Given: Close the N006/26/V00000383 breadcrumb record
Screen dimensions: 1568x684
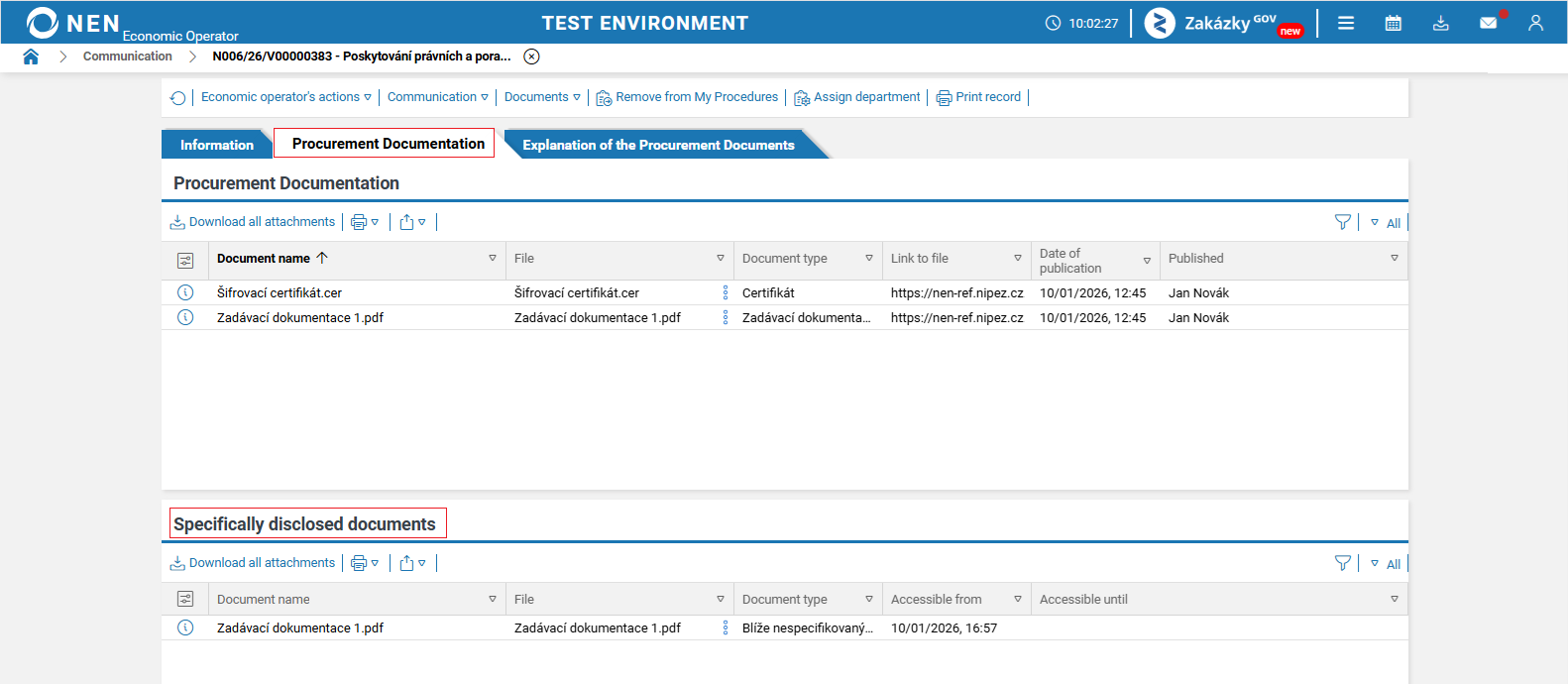Looking at the screenshot, I should (532, 57).
